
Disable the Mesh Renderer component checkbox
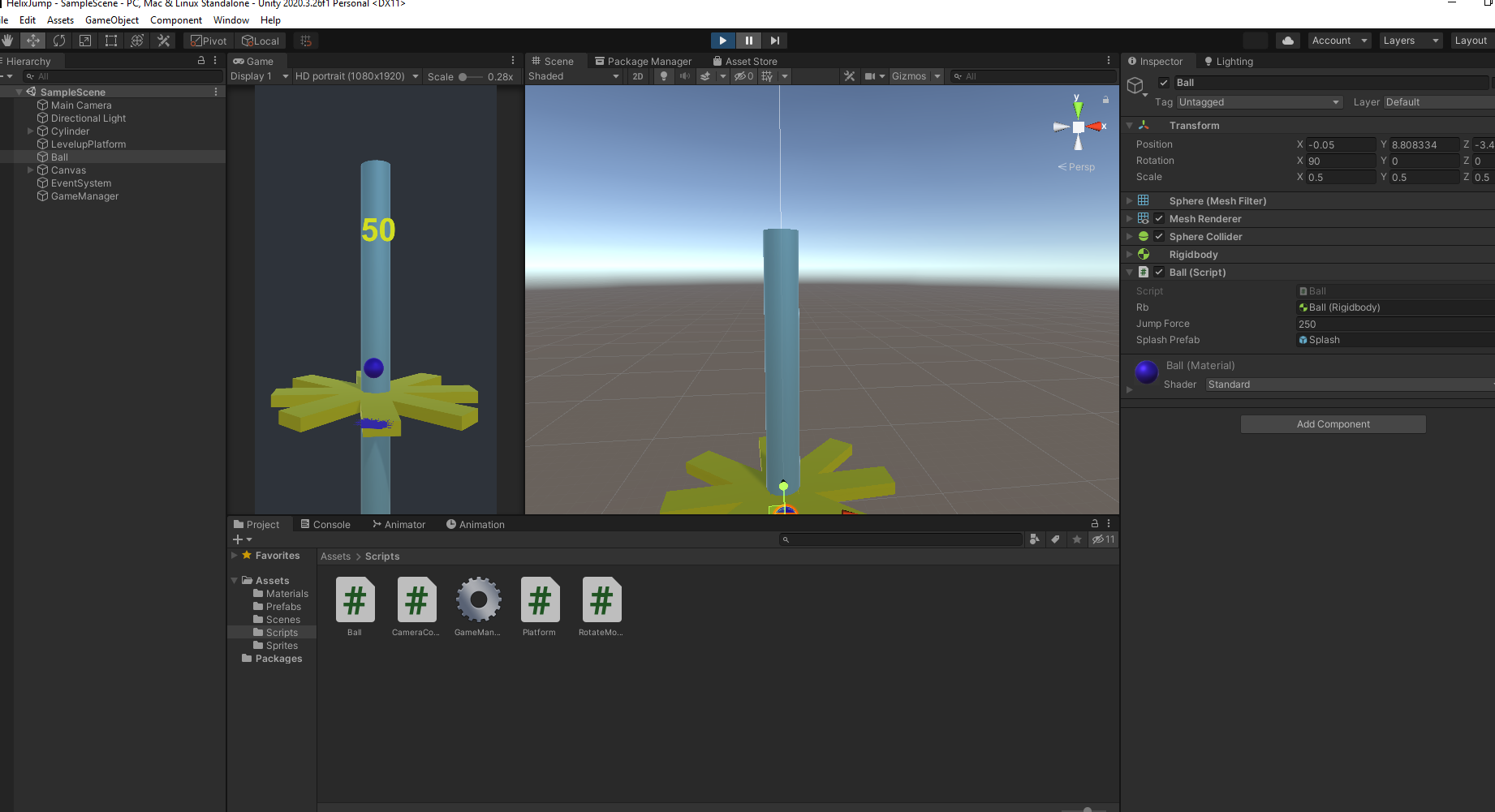tap(1158, 218)
